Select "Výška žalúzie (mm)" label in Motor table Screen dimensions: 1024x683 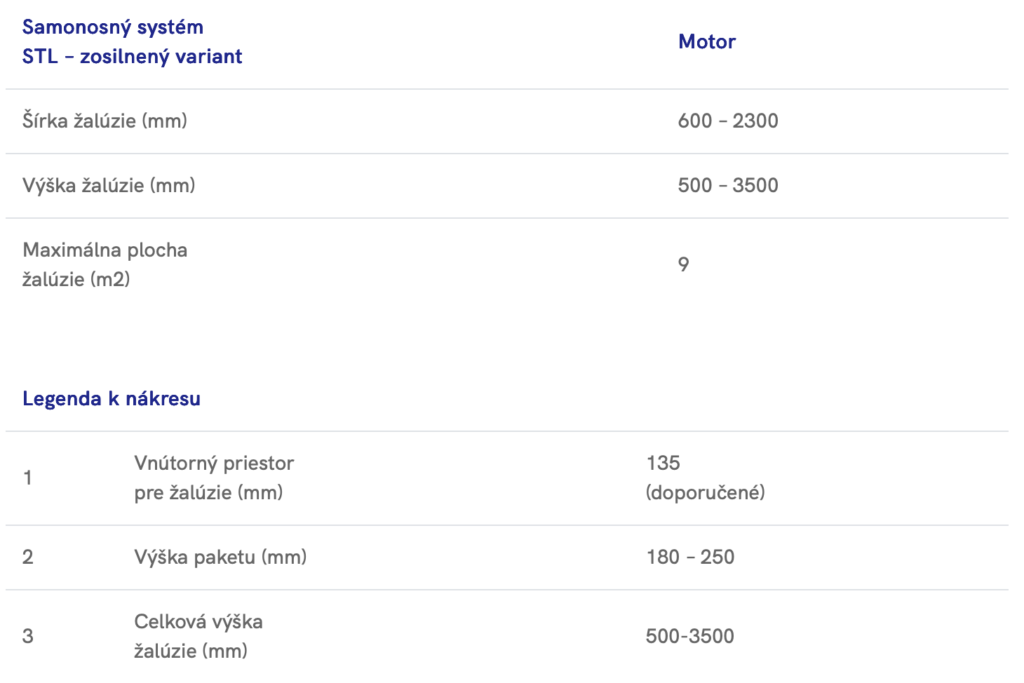(108, 185)
